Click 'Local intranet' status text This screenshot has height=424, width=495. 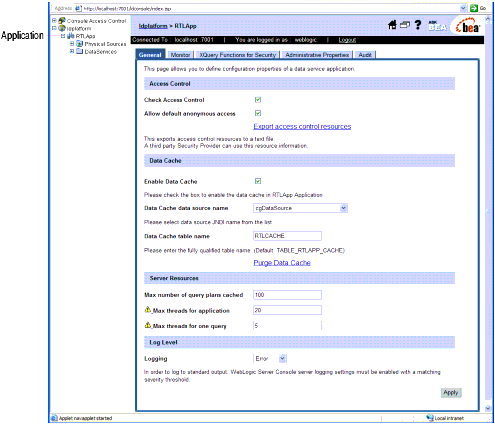coord(449,418)
